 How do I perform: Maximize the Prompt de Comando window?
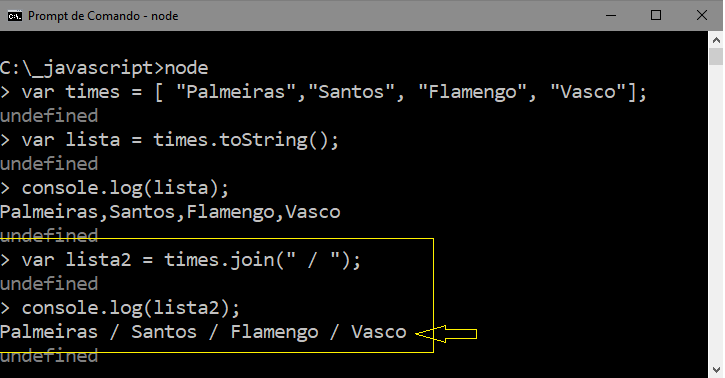(x=656, y=16)
